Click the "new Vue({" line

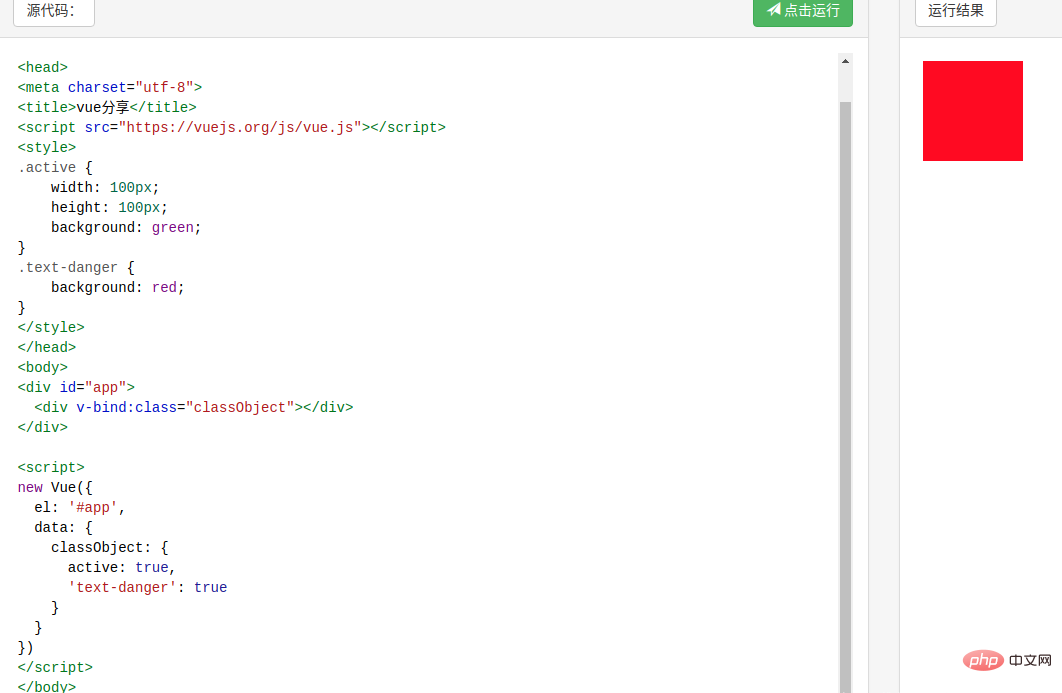tap(55, 487)
